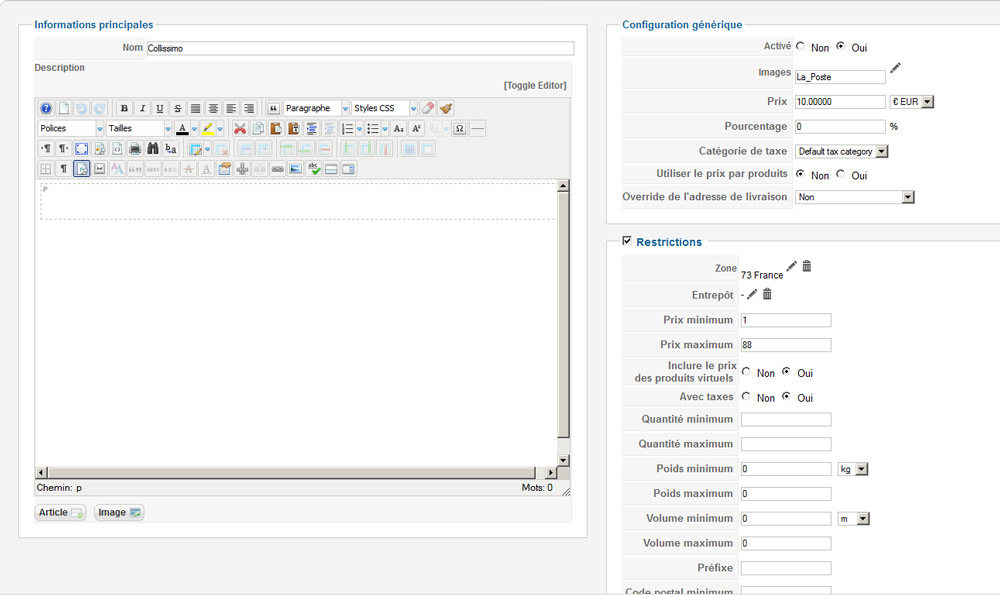This screenshot has width=1000, height=595.
Task: Click the new document icon
Action: coord(64,108)
